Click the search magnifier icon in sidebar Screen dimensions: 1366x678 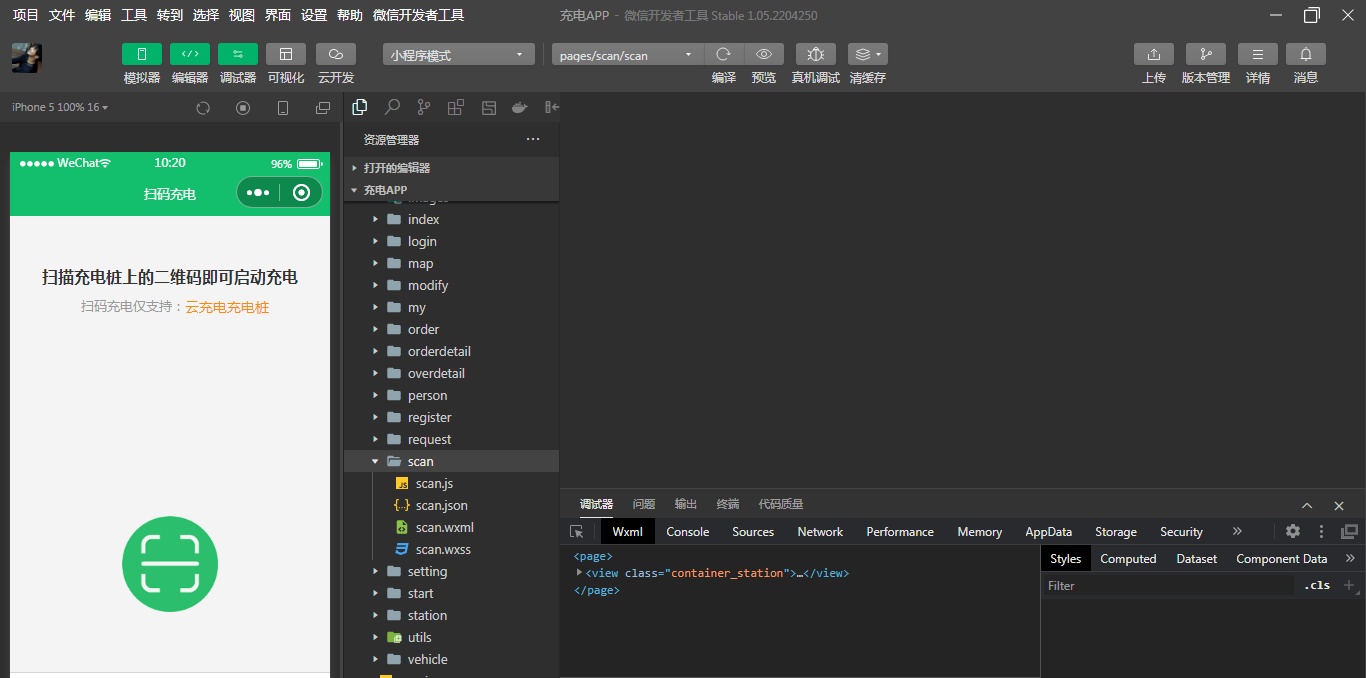(x=392, y=107)
